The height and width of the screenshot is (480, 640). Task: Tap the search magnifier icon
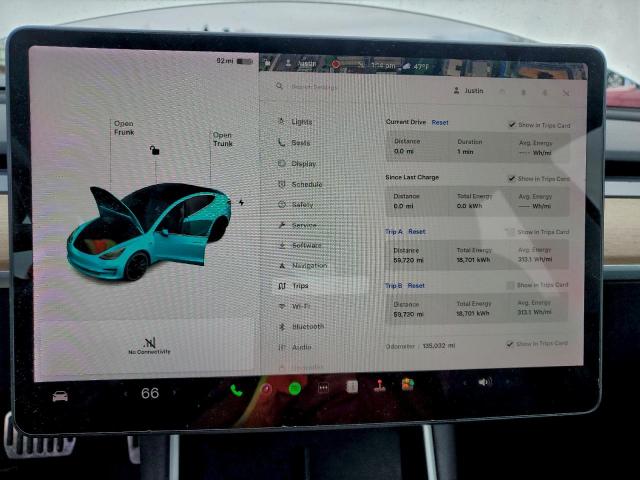[280, 86]
